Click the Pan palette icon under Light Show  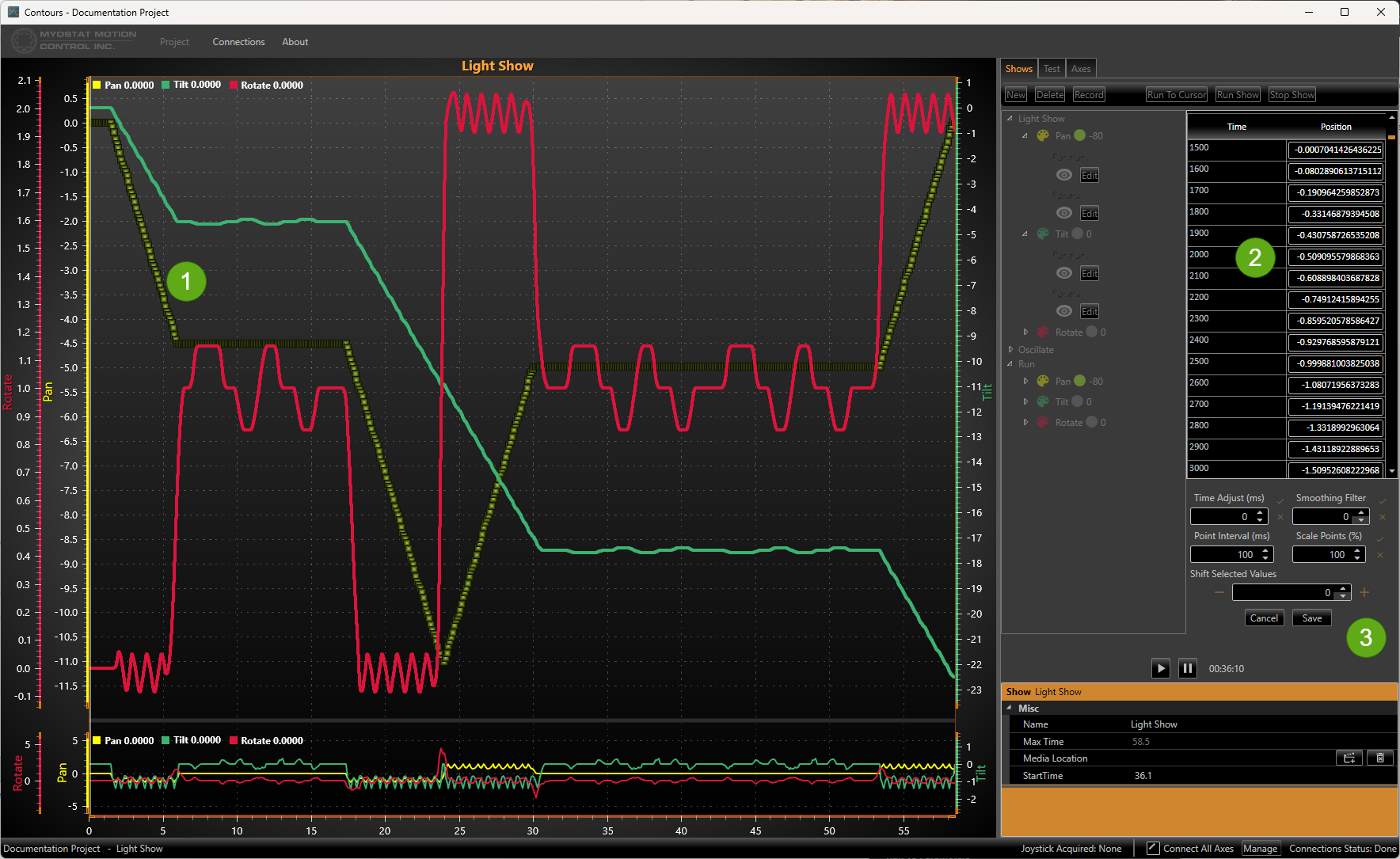pos(1043,135)
